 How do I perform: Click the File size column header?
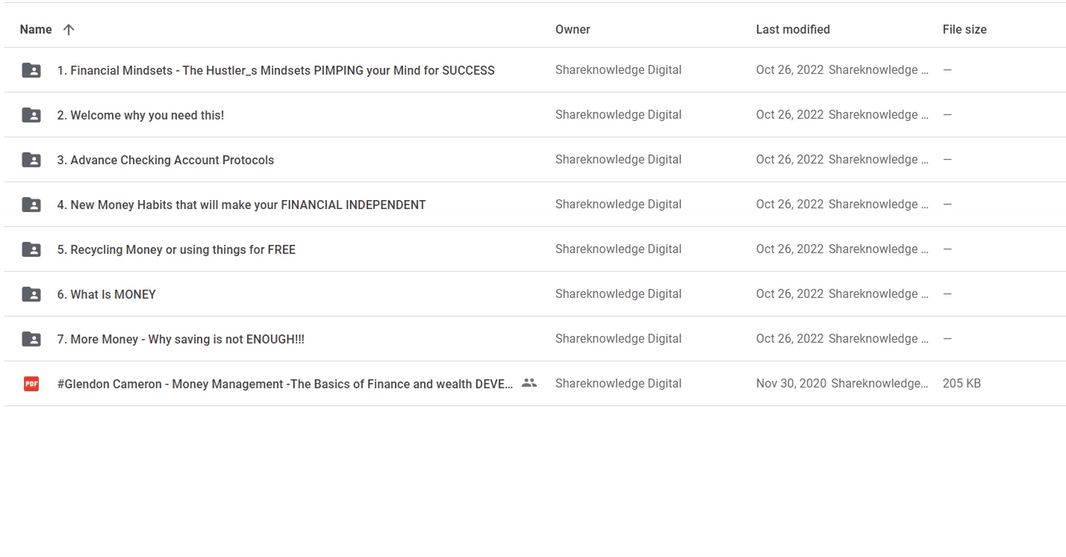(x=964, y=30)
